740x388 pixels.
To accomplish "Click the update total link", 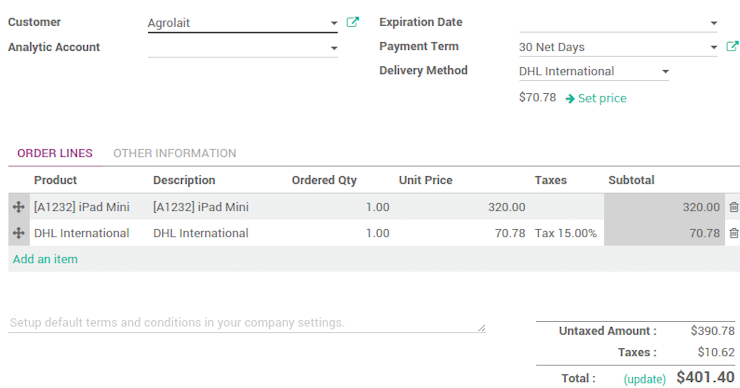I will [x=645, y=379].
